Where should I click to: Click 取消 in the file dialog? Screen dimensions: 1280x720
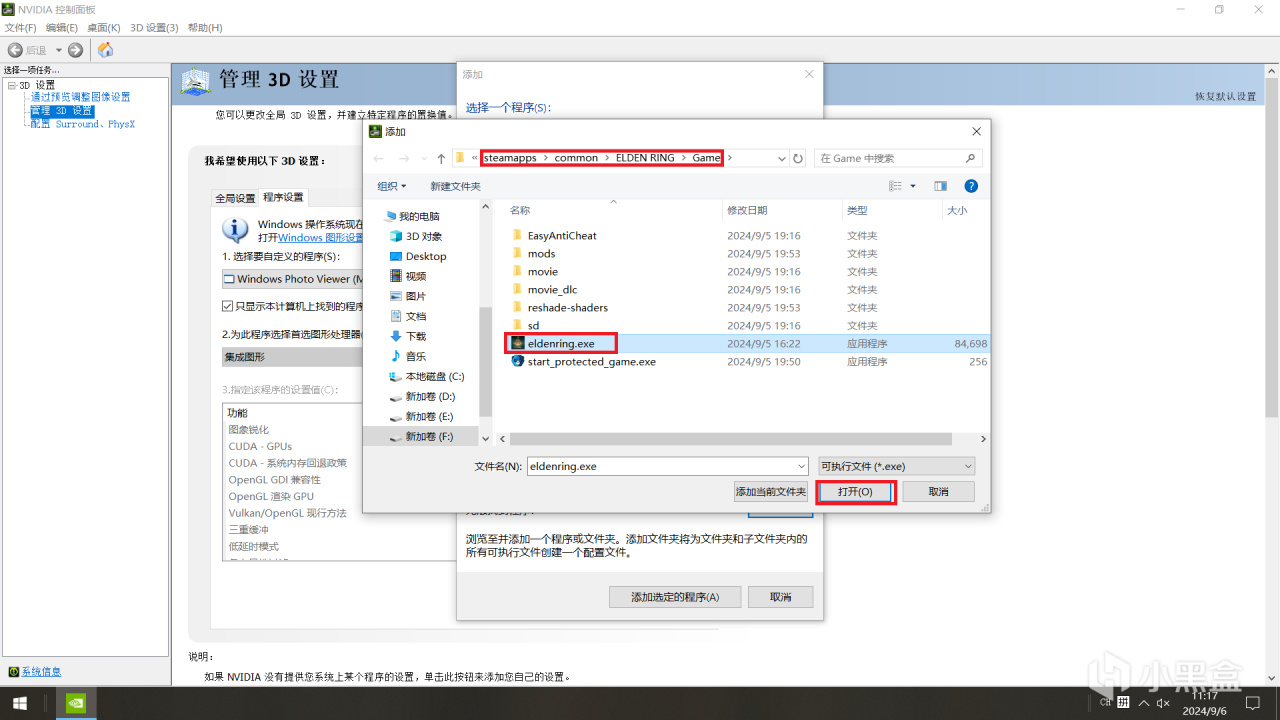pyautogui.click(x=938, y=492)
